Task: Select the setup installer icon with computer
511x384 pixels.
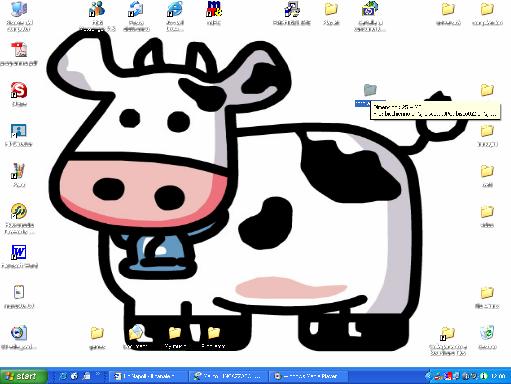Action: pos(292,9)
